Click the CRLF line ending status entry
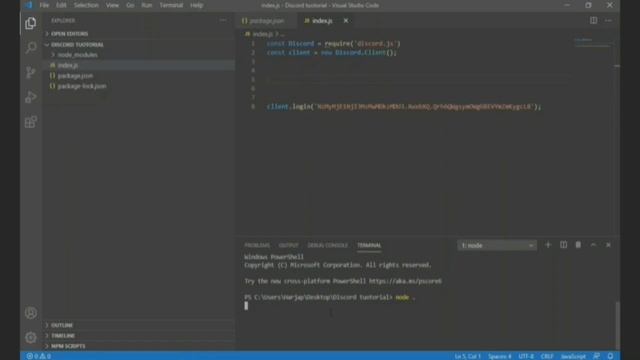 (547, 356)
